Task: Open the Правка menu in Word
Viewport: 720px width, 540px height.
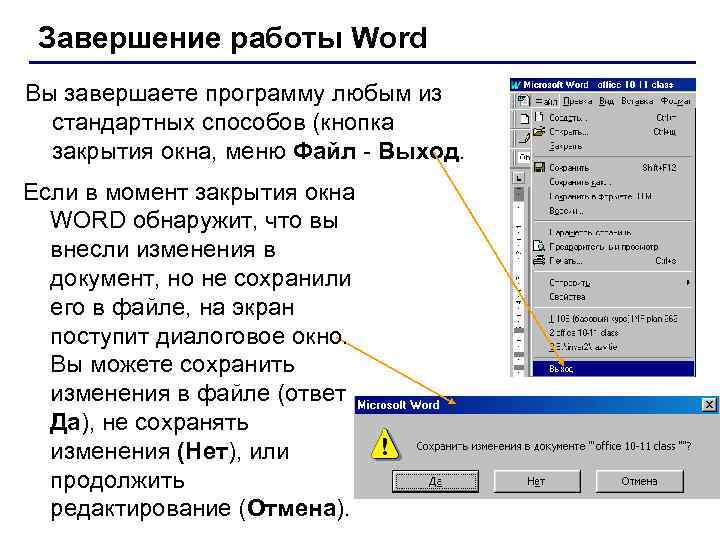Action: coord(577,101)
